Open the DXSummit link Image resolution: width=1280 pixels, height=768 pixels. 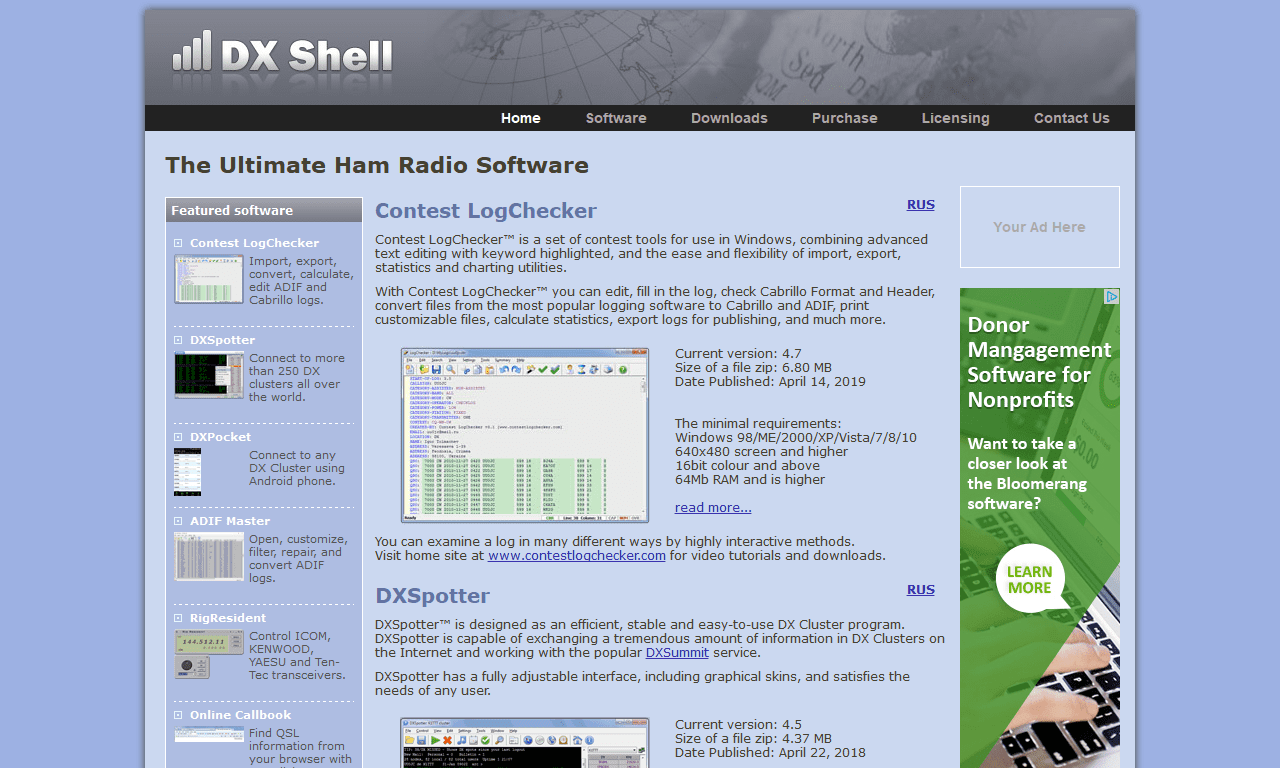coord(677,653)
